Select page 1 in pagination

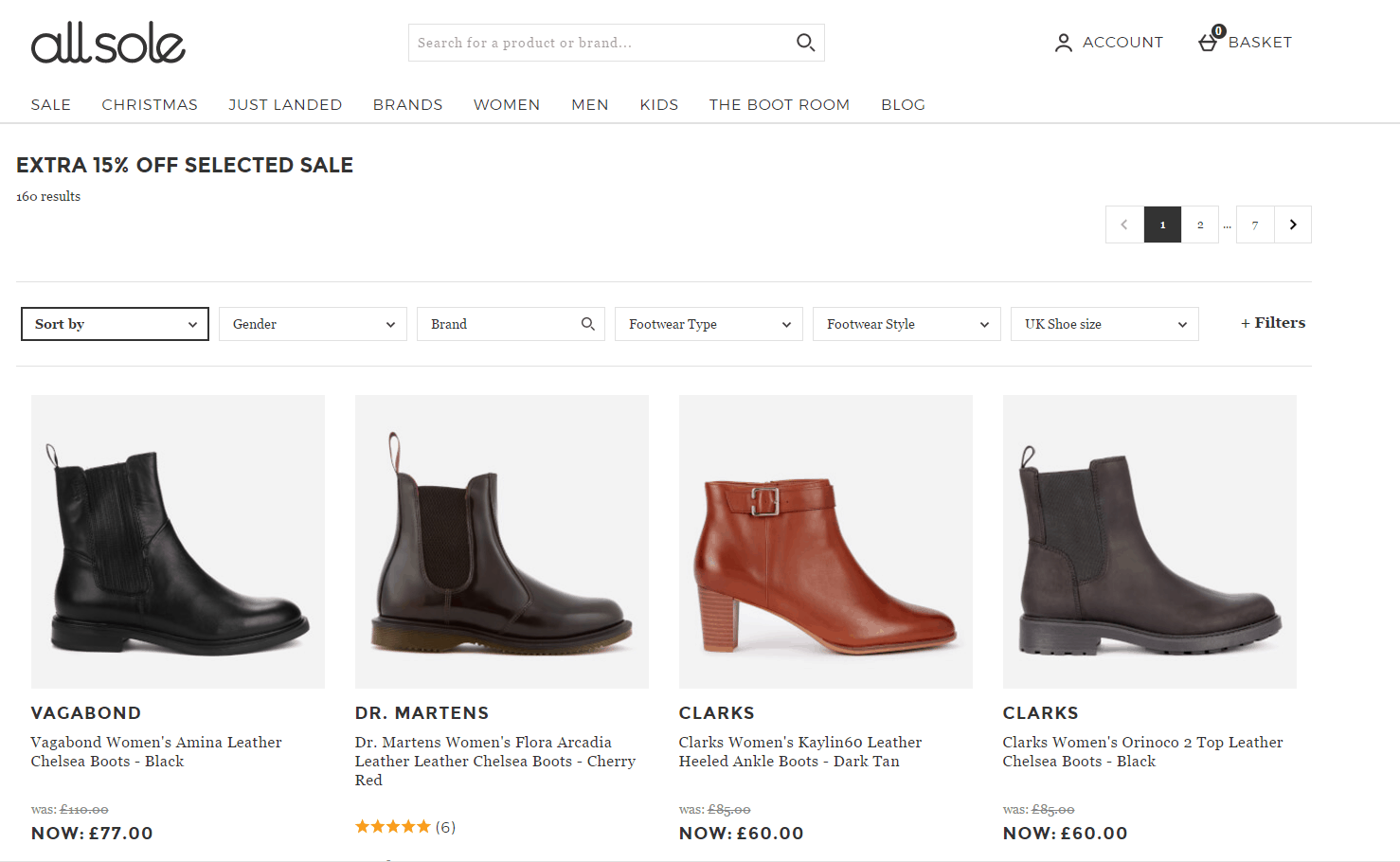pyautogui.click(x=1162, y=224)
